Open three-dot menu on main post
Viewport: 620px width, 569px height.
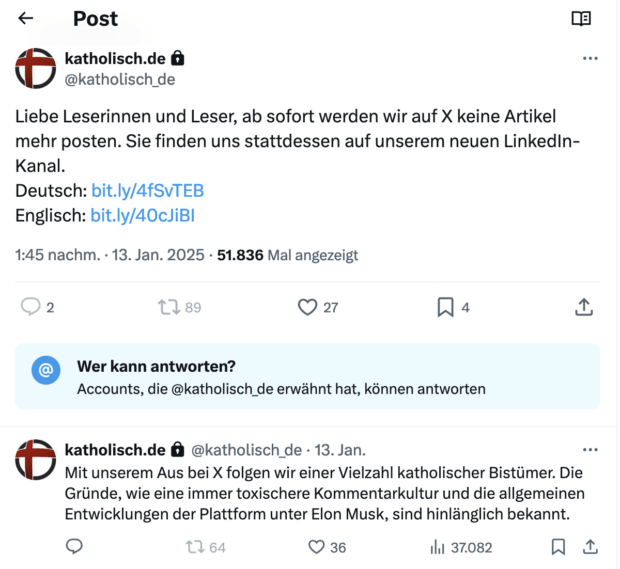590,58
